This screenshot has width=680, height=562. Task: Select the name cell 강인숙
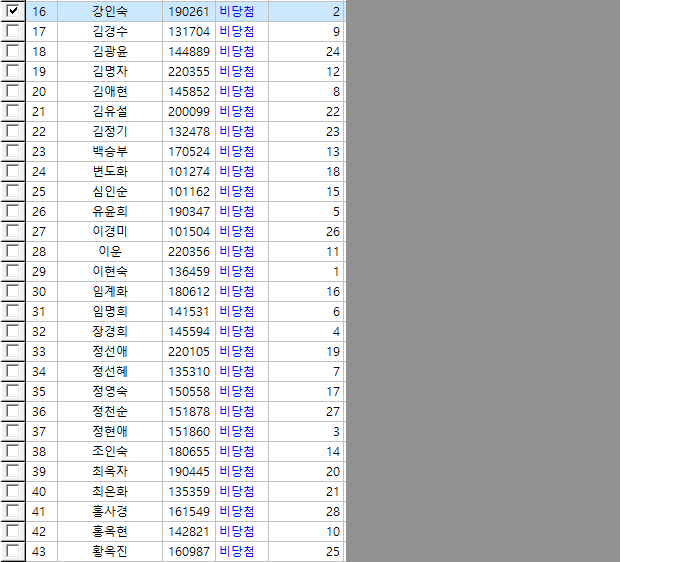point(110,11)
